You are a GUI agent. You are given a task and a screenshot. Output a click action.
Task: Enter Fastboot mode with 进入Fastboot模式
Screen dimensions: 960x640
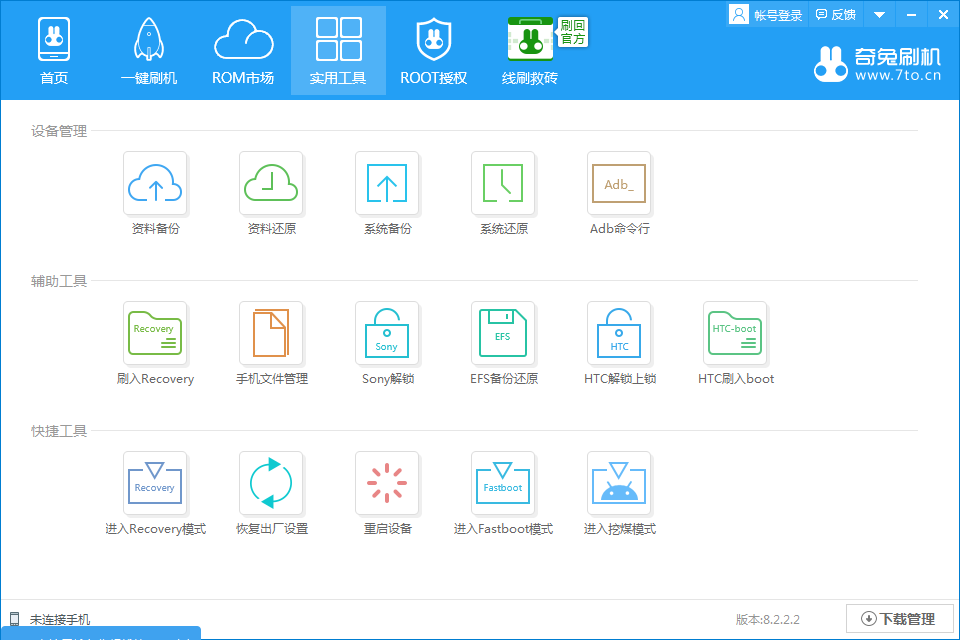pos(503,483)
